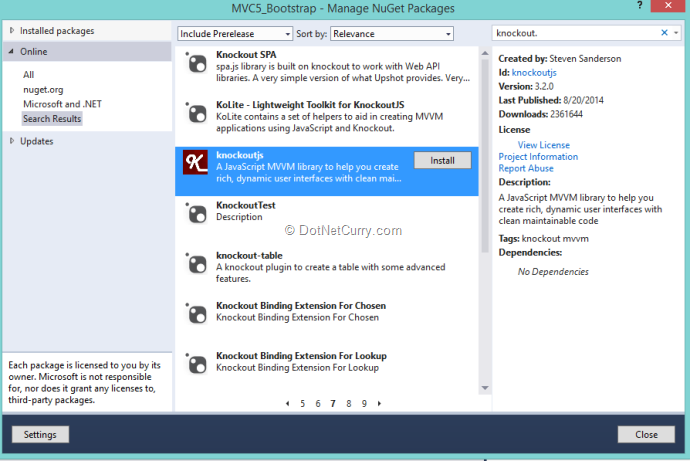Click the Lookup binding extension package icon

coord(196,364)
